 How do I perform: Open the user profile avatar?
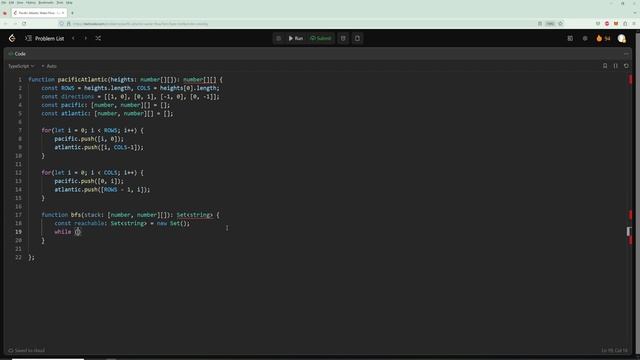(622, 38)
